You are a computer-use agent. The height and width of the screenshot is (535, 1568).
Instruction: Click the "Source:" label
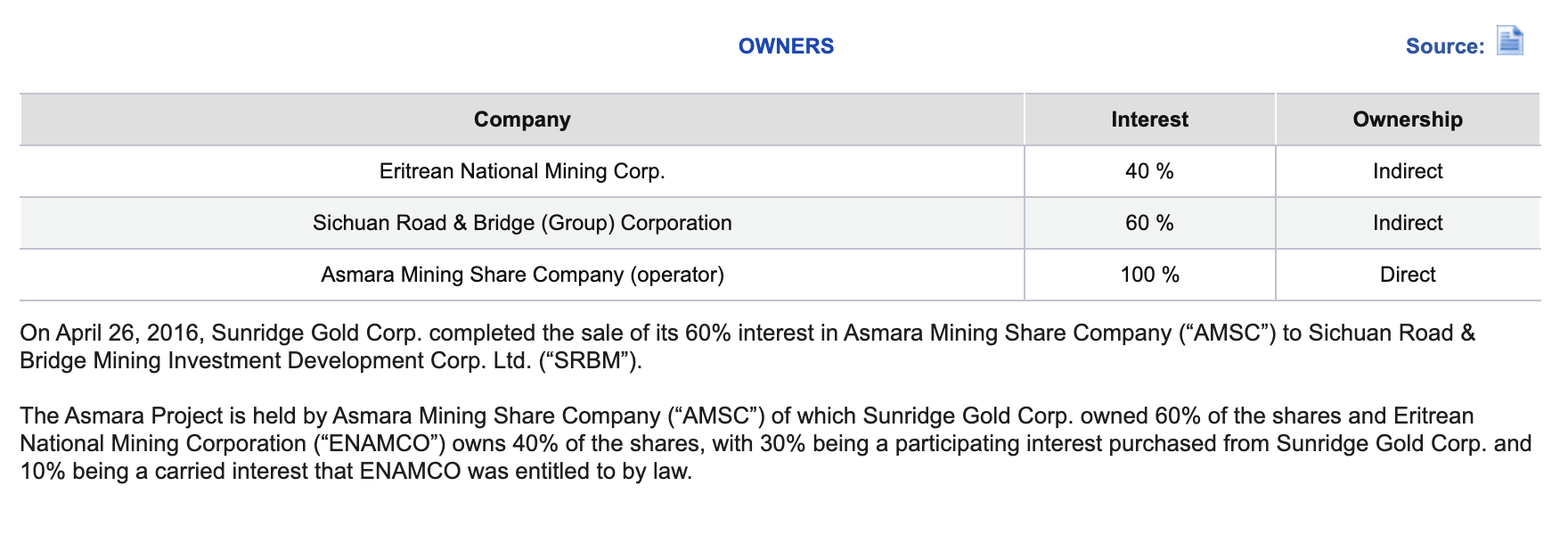click(x=1444, y=46)
